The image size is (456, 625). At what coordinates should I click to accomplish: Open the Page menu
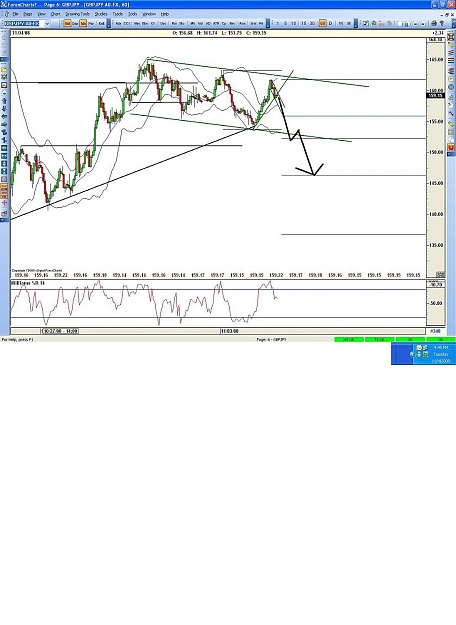pos(28,14)
